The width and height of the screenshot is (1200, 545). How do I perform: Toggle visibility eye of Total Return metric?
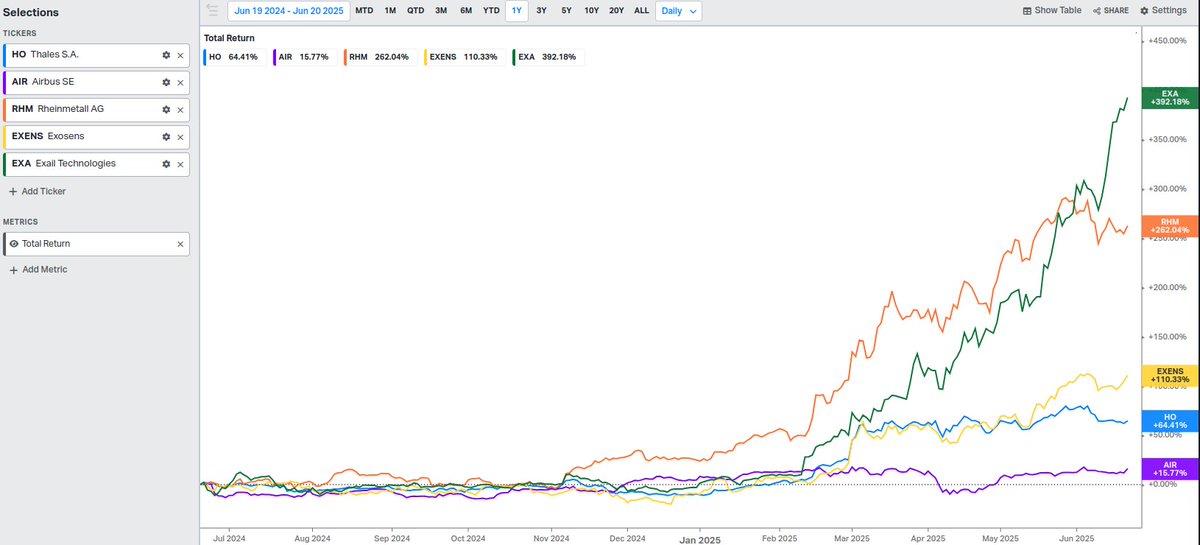coord(14,243)
